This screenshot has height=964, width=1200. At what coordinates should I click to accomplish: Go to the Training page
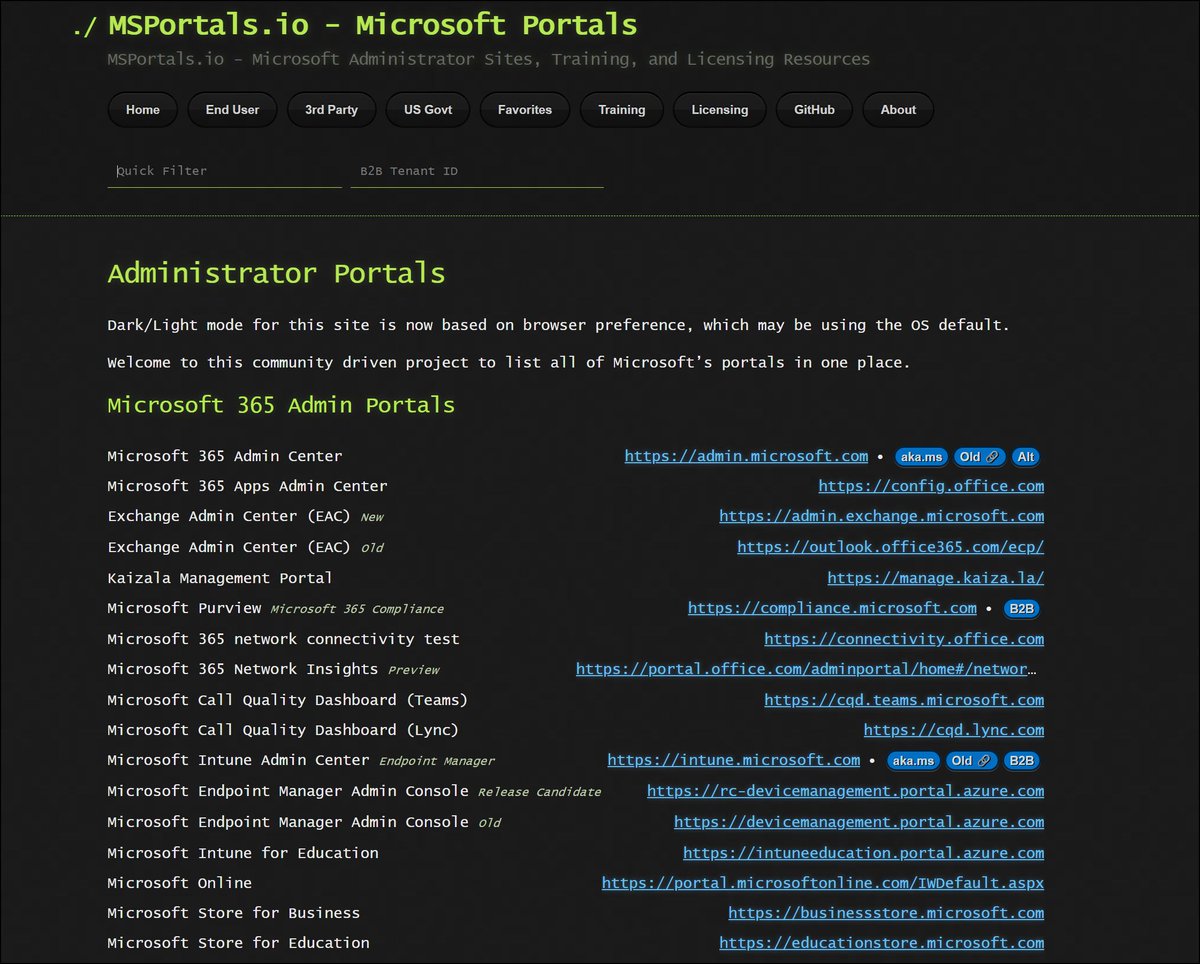[x=622, y=110]
